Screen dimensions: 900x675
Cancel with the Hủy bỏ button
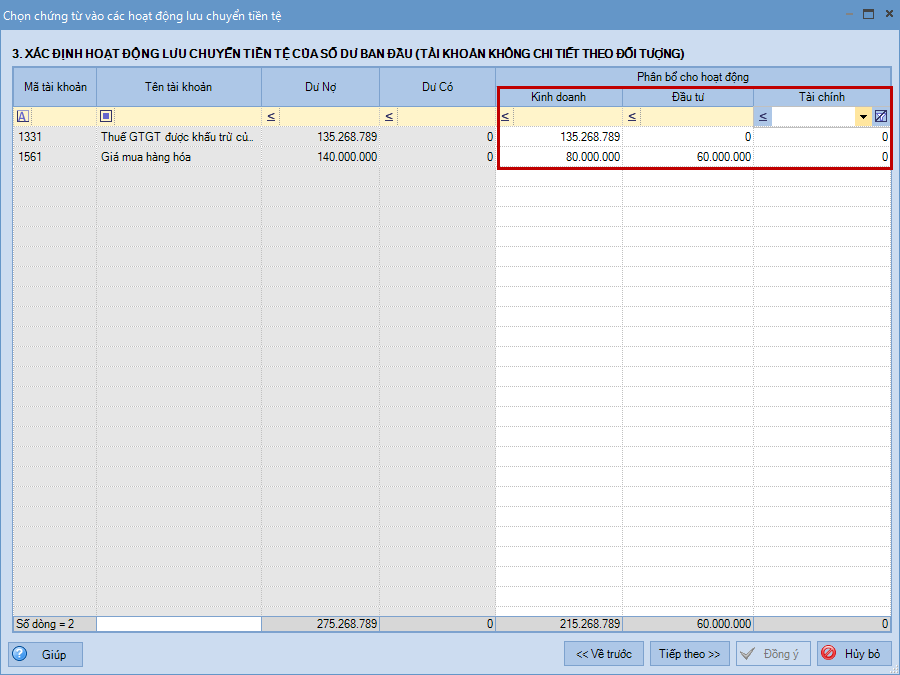tap(853, 654)
